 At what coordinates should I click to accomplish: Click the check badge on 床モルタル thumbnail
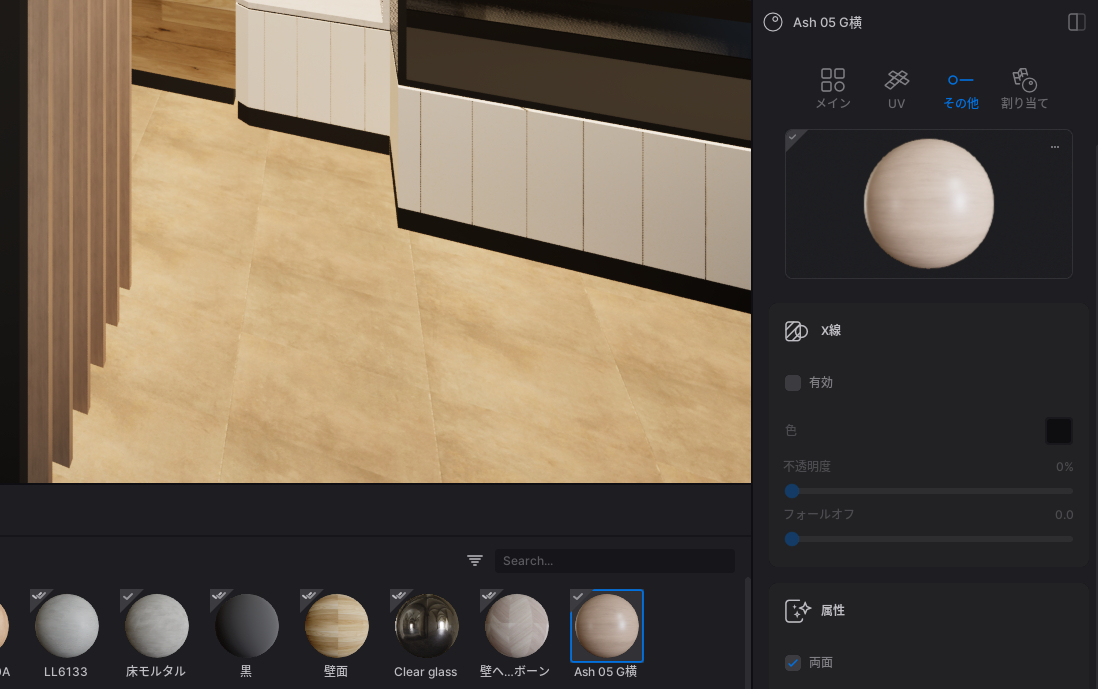(127, 597)
